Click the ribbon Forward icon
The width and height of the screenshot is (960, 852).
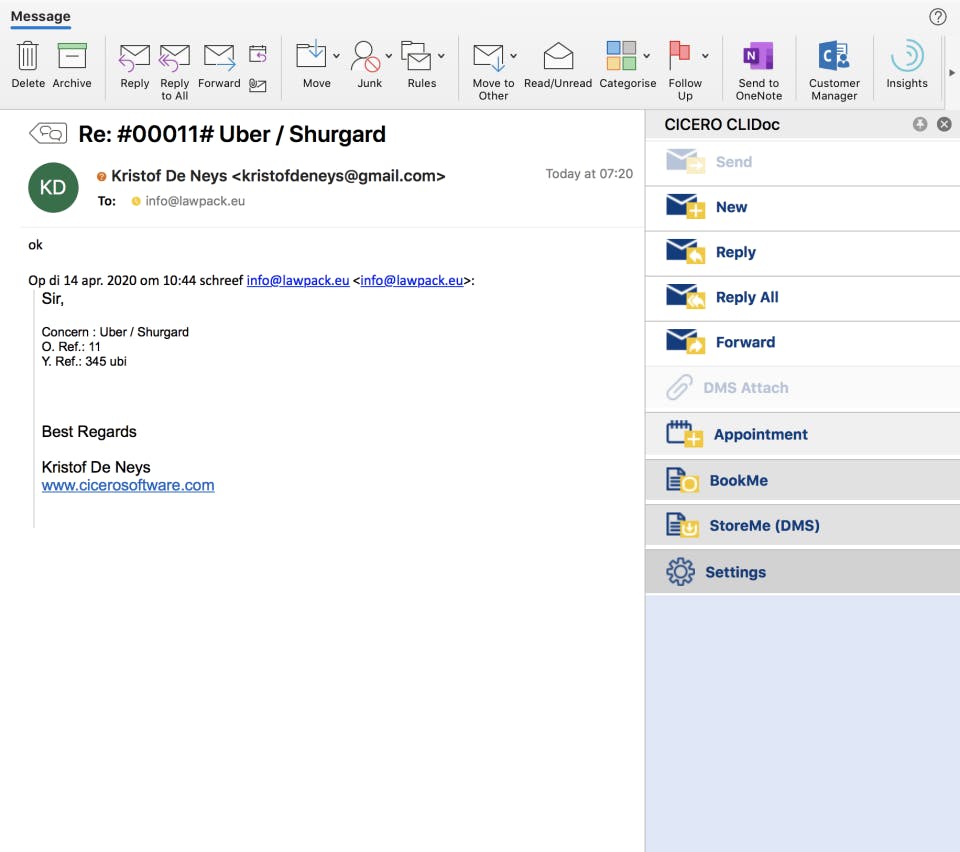[219, 56]
